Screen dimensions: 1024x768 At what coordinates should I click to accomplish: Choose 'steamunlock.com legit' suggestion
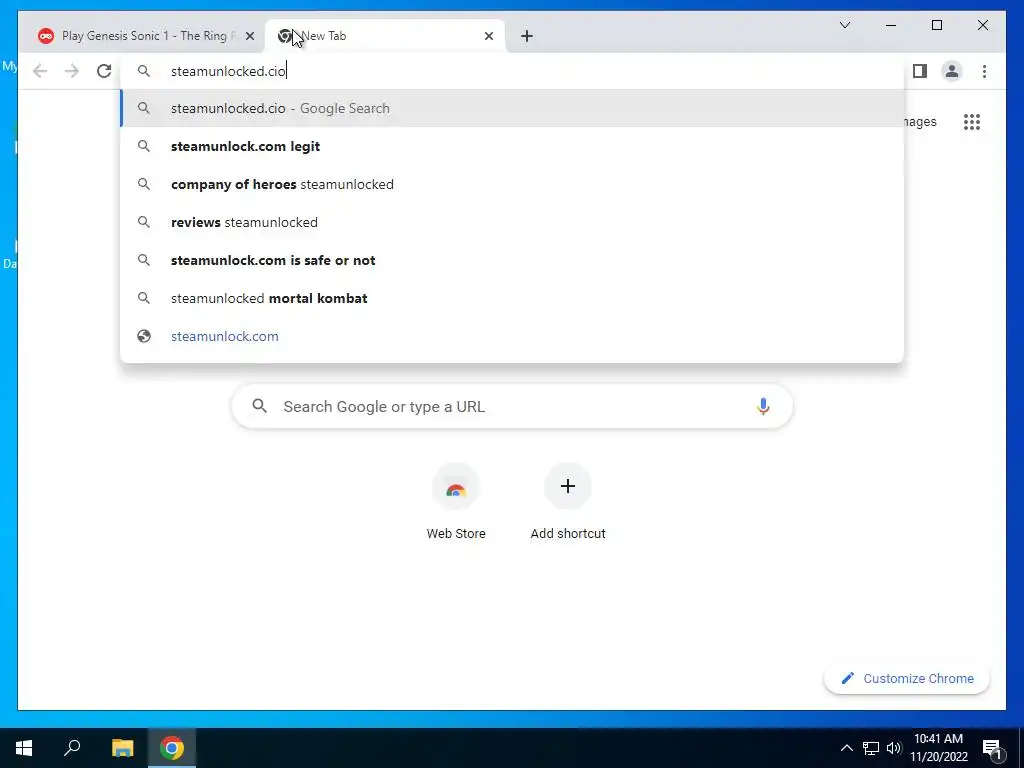(x=512, y=146)
